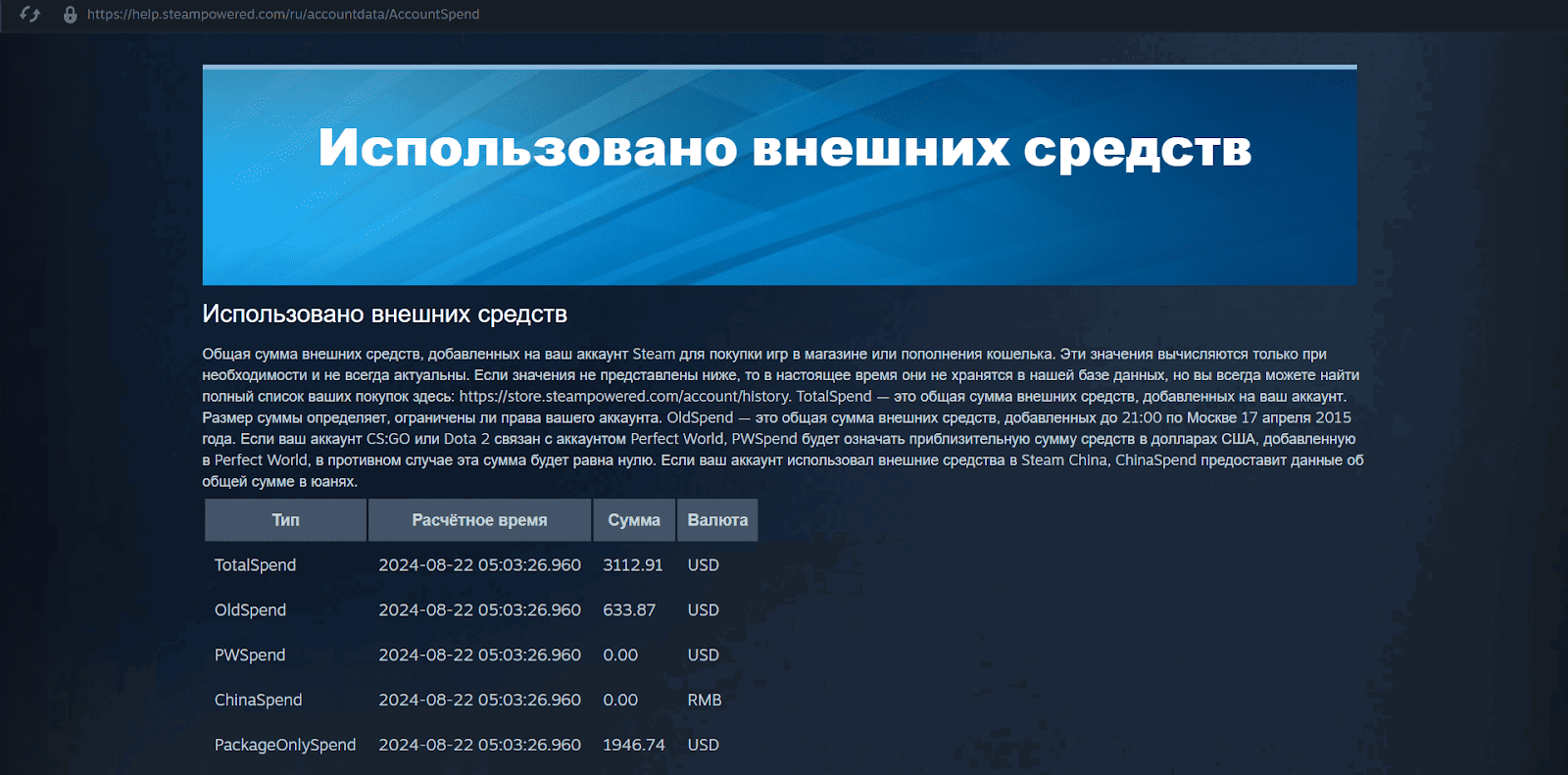Select the 'OldSpend' row label
1568x775 pixels.
250,610
